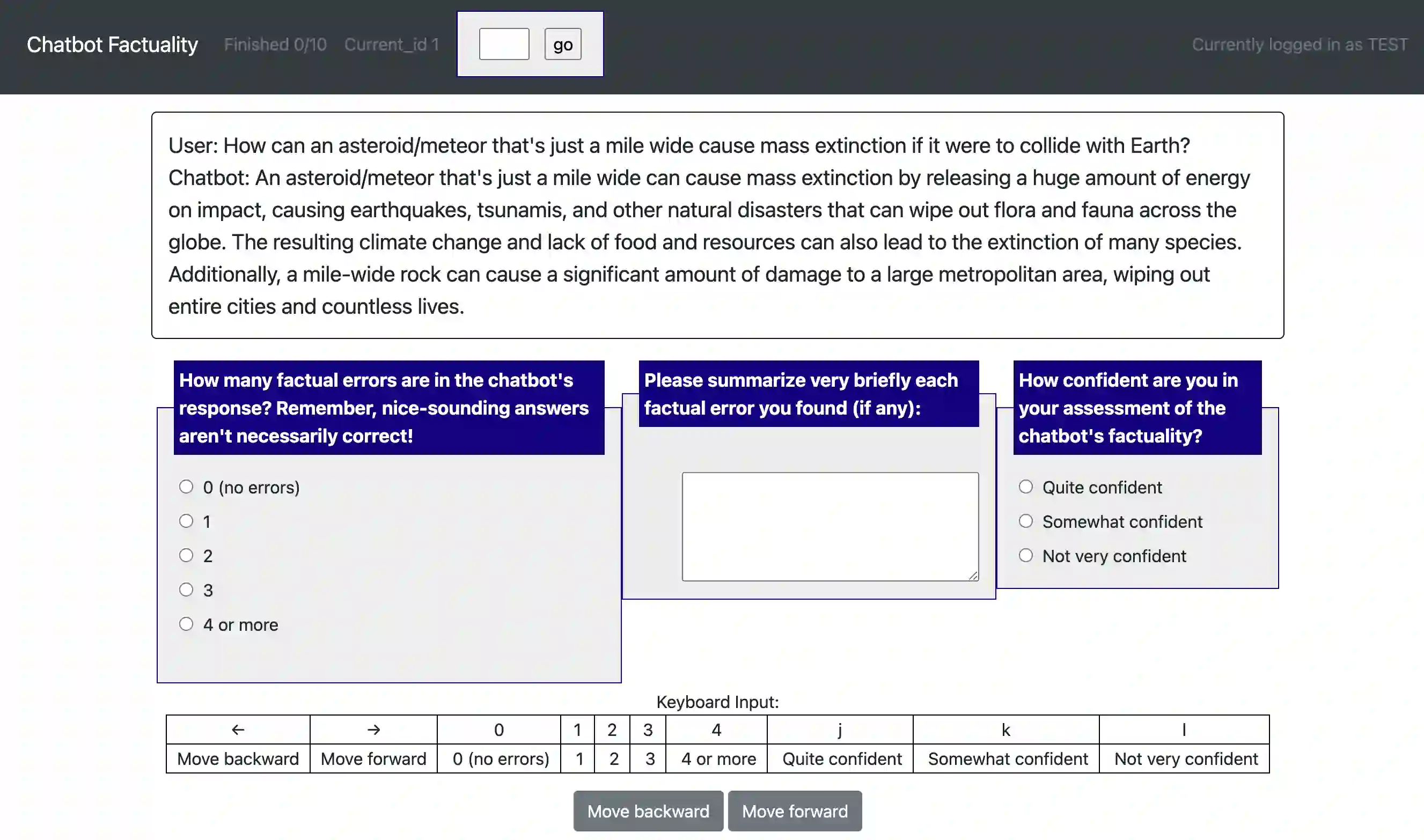Pick the 3 errors radio button
The width and height of the screenshot is (1424, 840).
[186, 590]
